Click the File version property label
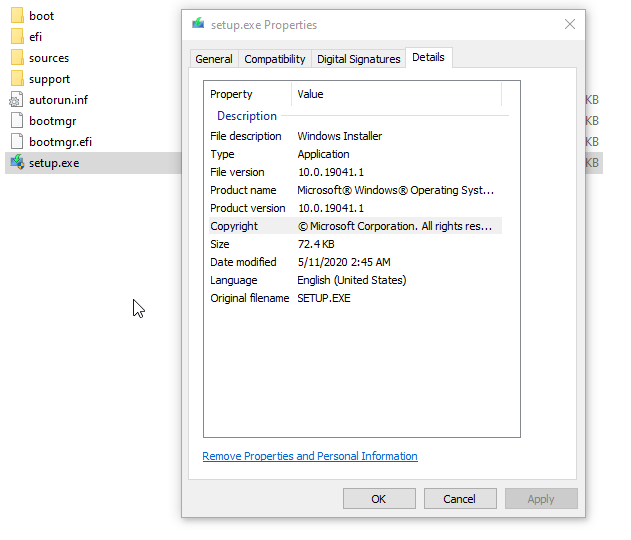This screenshot has width=631, height=540. 237,172
